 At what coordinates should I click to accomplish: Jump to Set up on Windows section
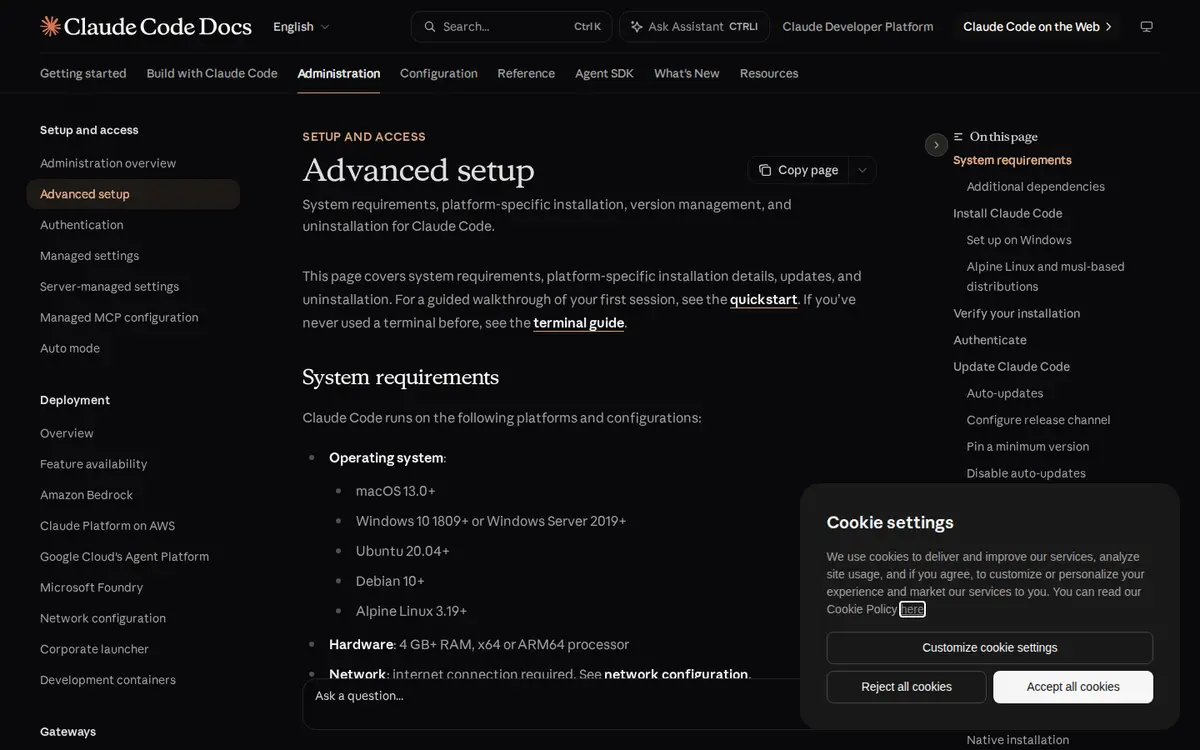coord(1019,240)
